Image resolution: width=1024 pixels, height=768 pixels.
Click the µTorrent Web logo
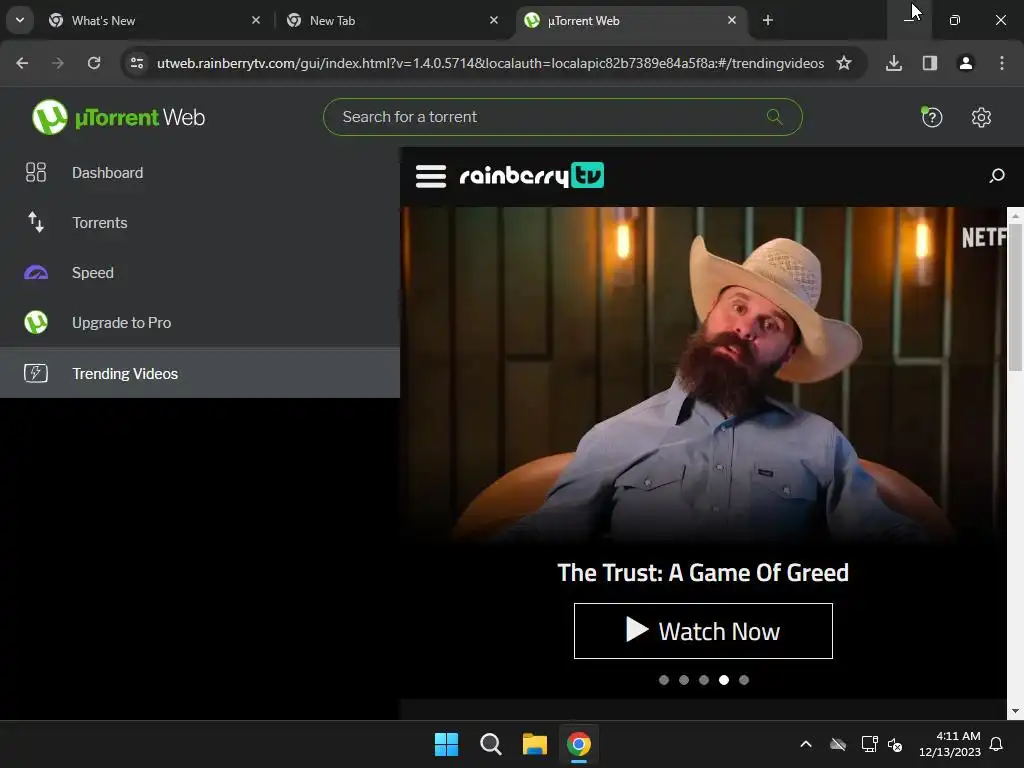[x=118, y=118]
